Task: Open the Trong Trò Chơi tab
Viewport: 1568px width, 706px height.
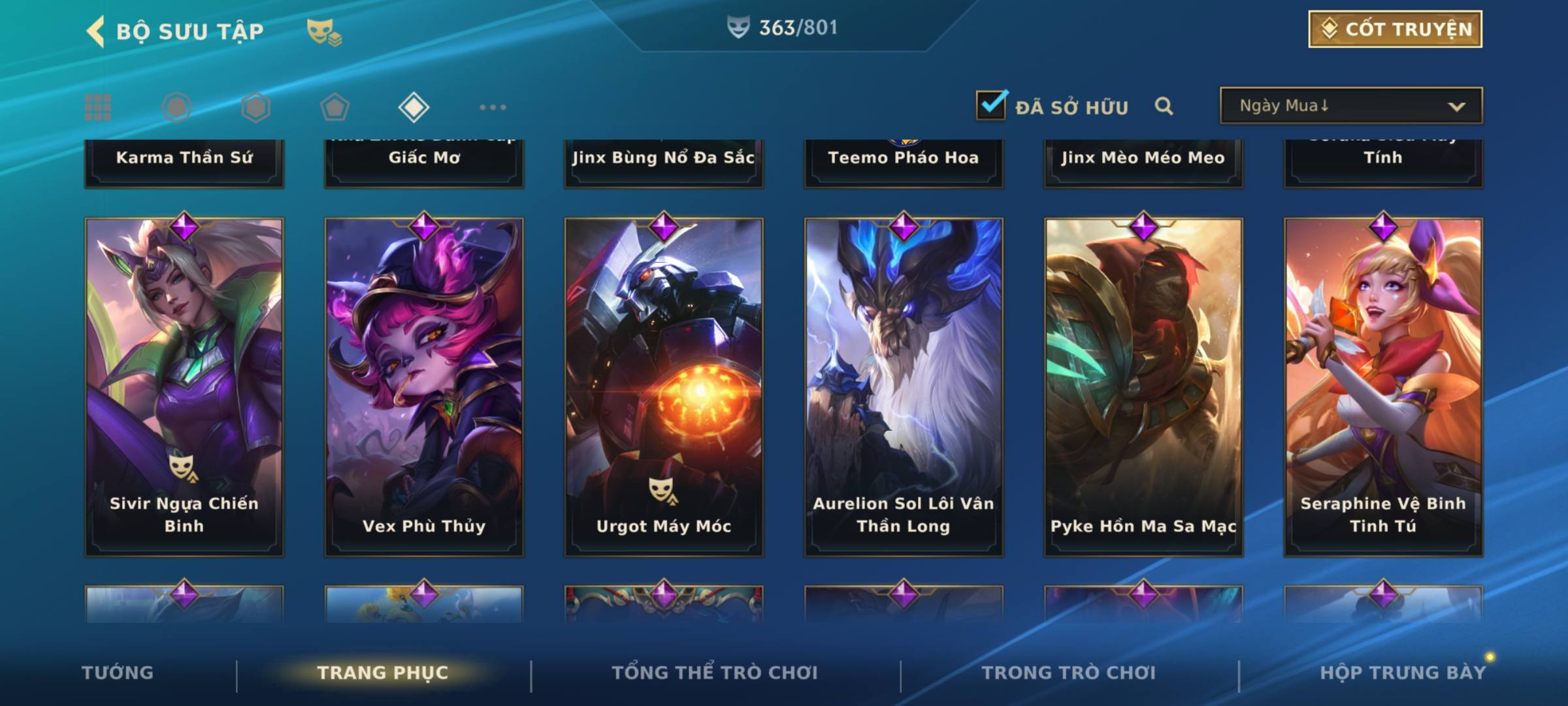Action: tap(1069, 673)
